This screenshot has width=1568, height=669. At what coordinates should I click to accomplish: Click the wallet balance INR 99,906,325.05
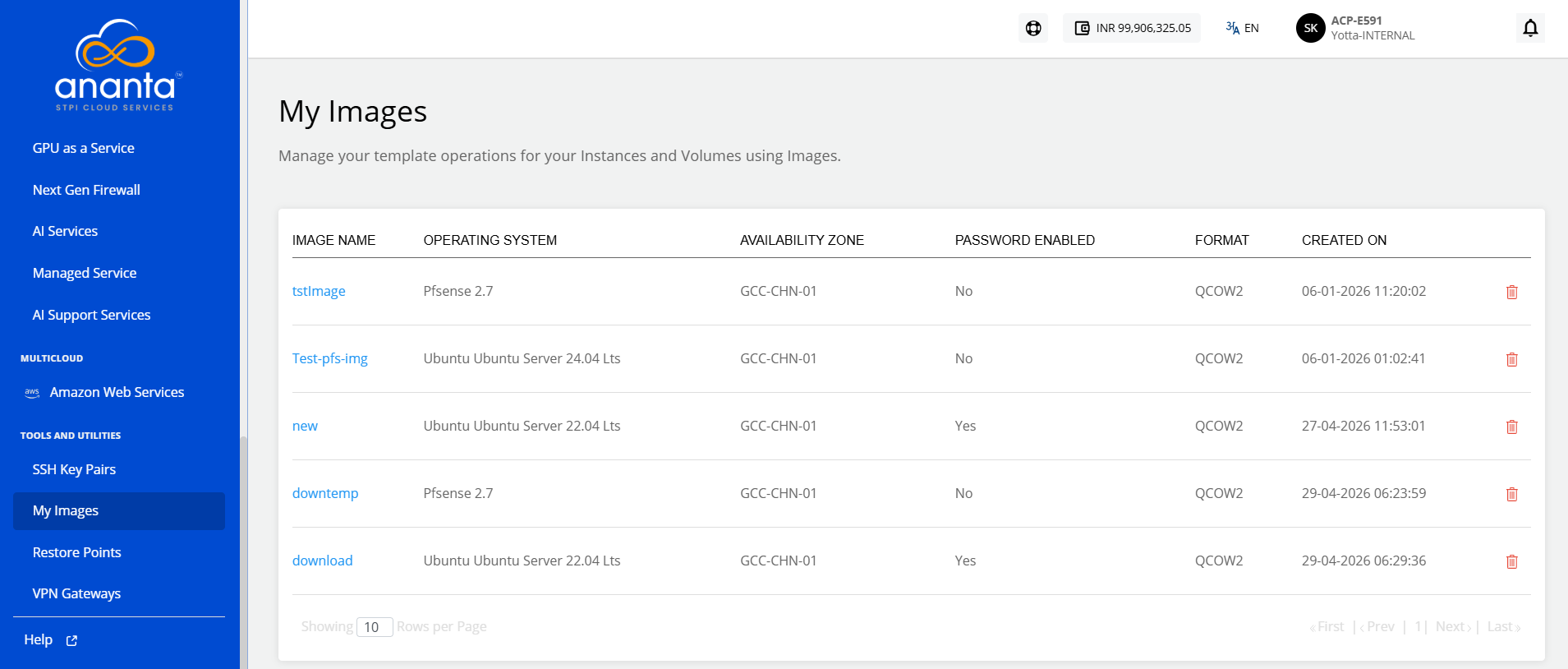(x=1132, y=28)
